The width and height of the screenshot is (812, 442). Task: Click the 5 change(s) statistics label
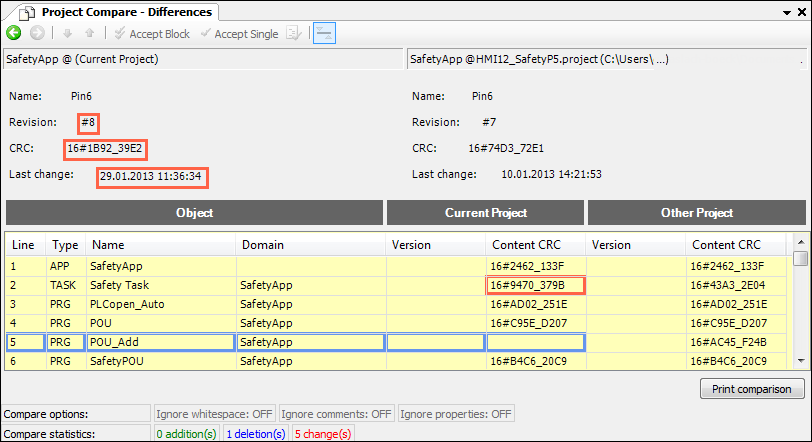[x=322, y=434]
